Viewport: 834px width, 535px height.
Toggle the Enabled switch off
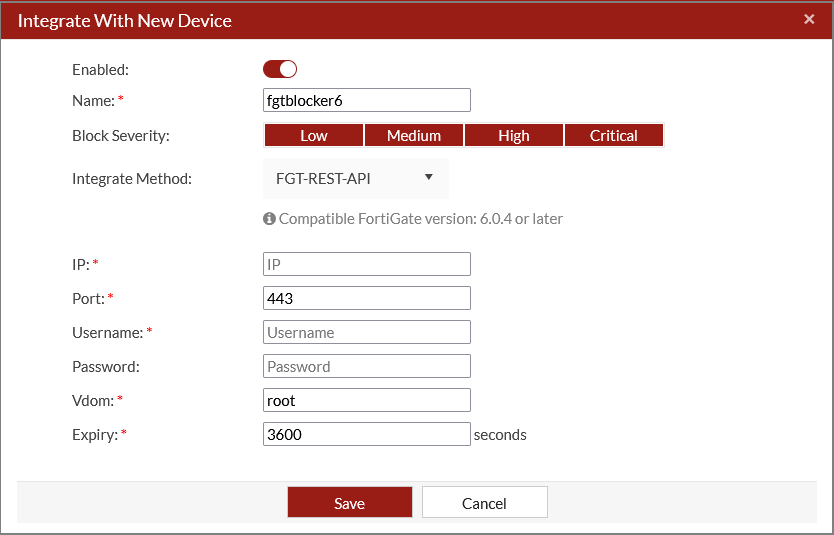[x=280, y=69]
